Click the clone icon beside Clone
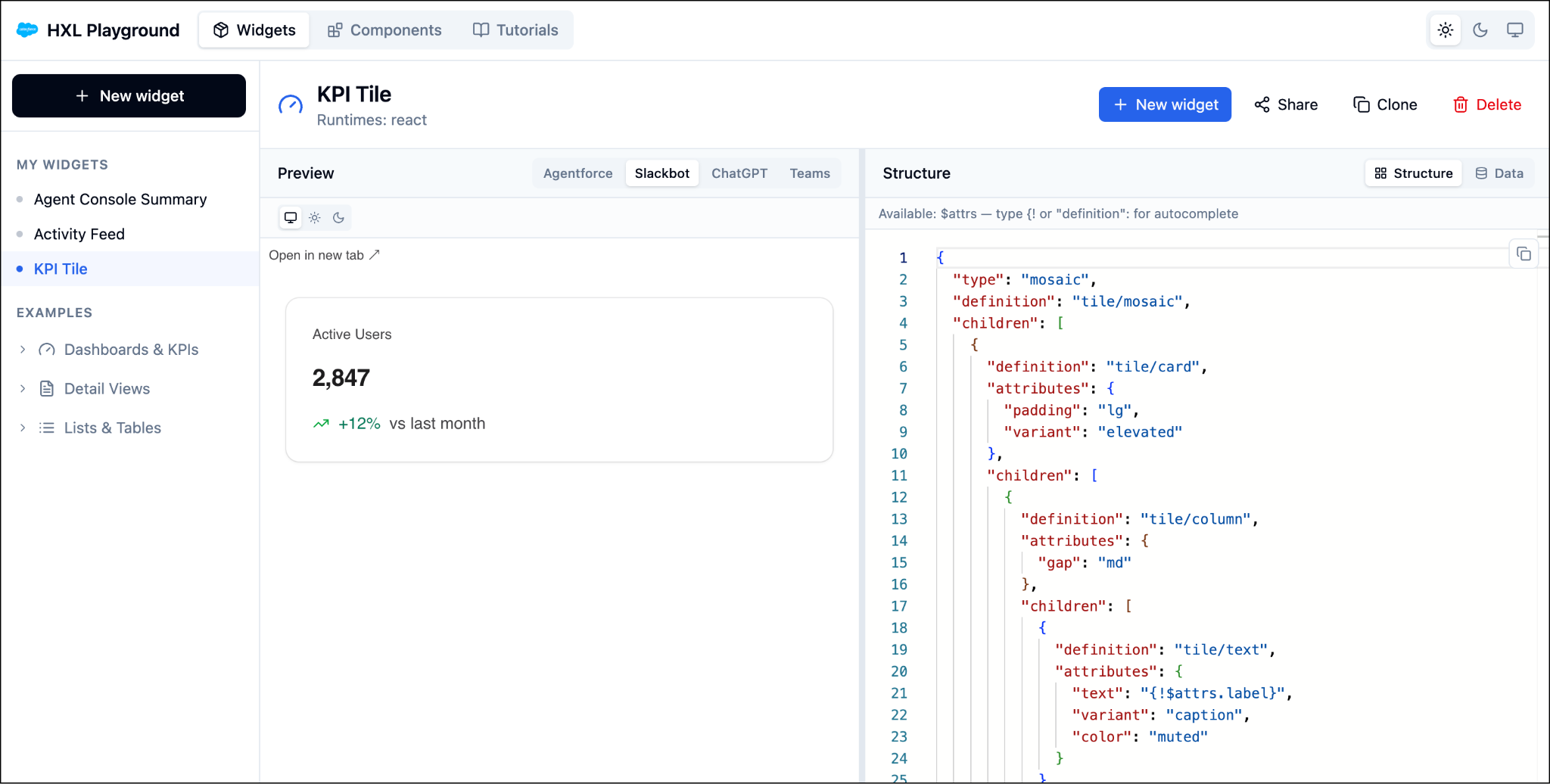 pyautogui.click(x=1362, y=104)
